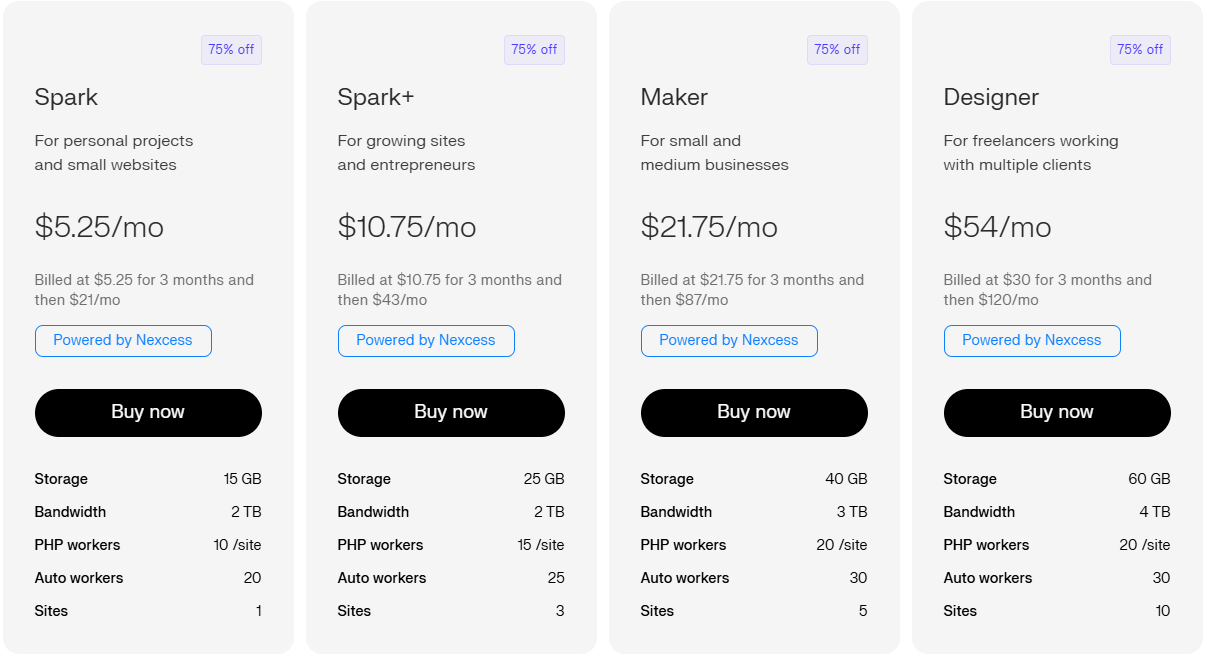Select the 75% off badge on Maker
The height and width of the screenshot is (656, 1207).
click(x=837, y=49)
